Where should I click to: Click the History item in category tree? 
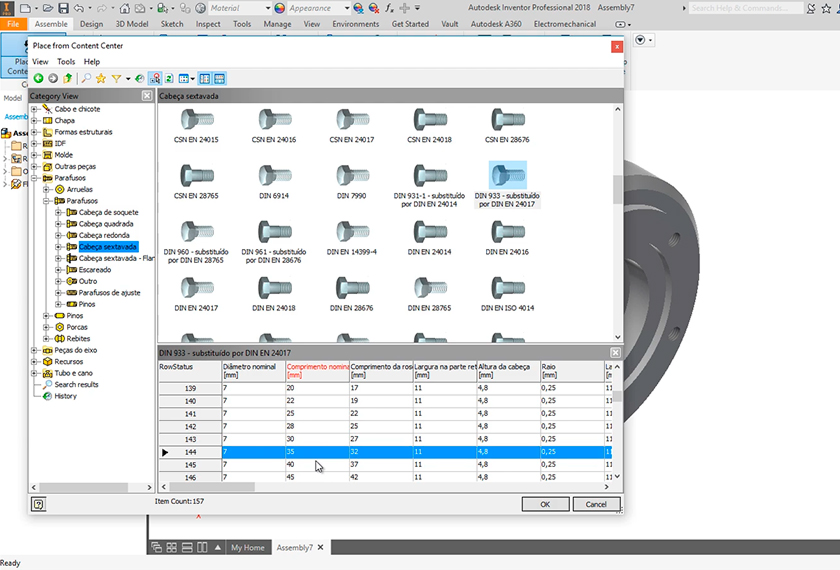point(65,396)
